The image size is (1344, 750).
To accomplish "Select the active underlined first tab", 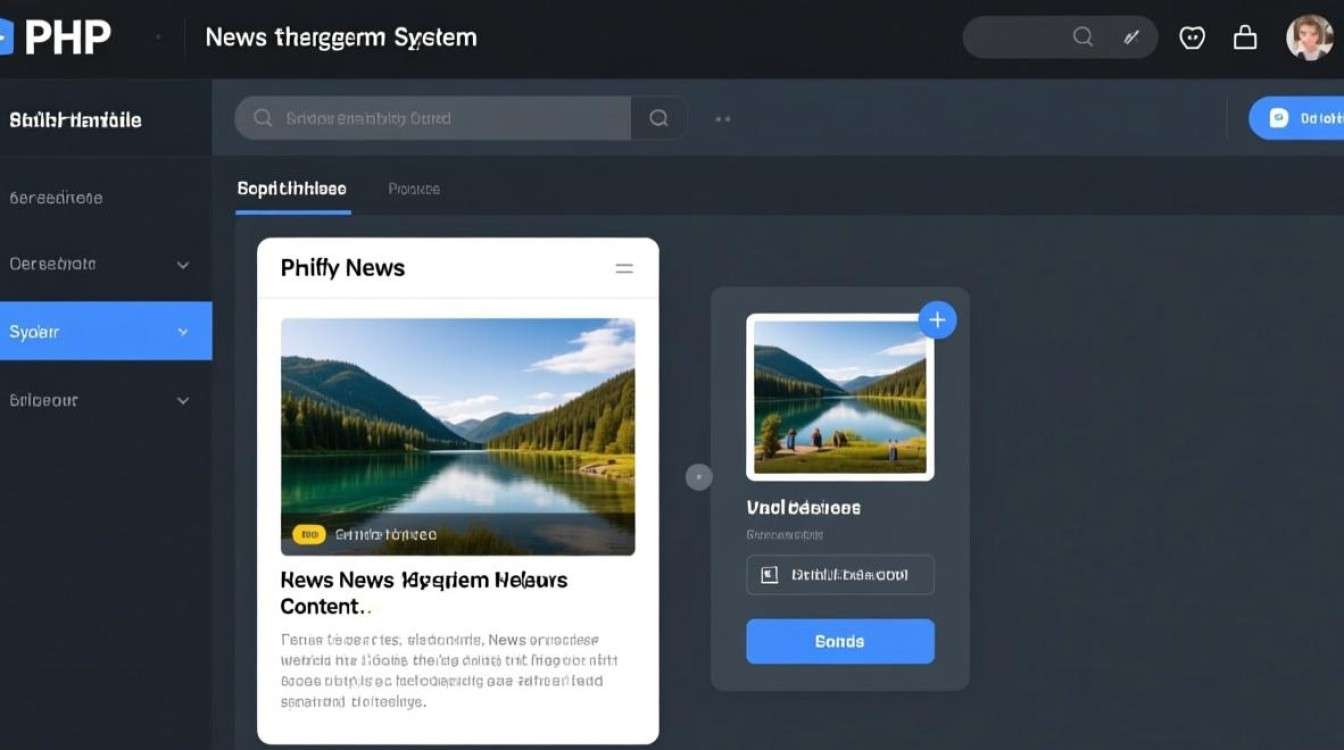I will point(292,189).
